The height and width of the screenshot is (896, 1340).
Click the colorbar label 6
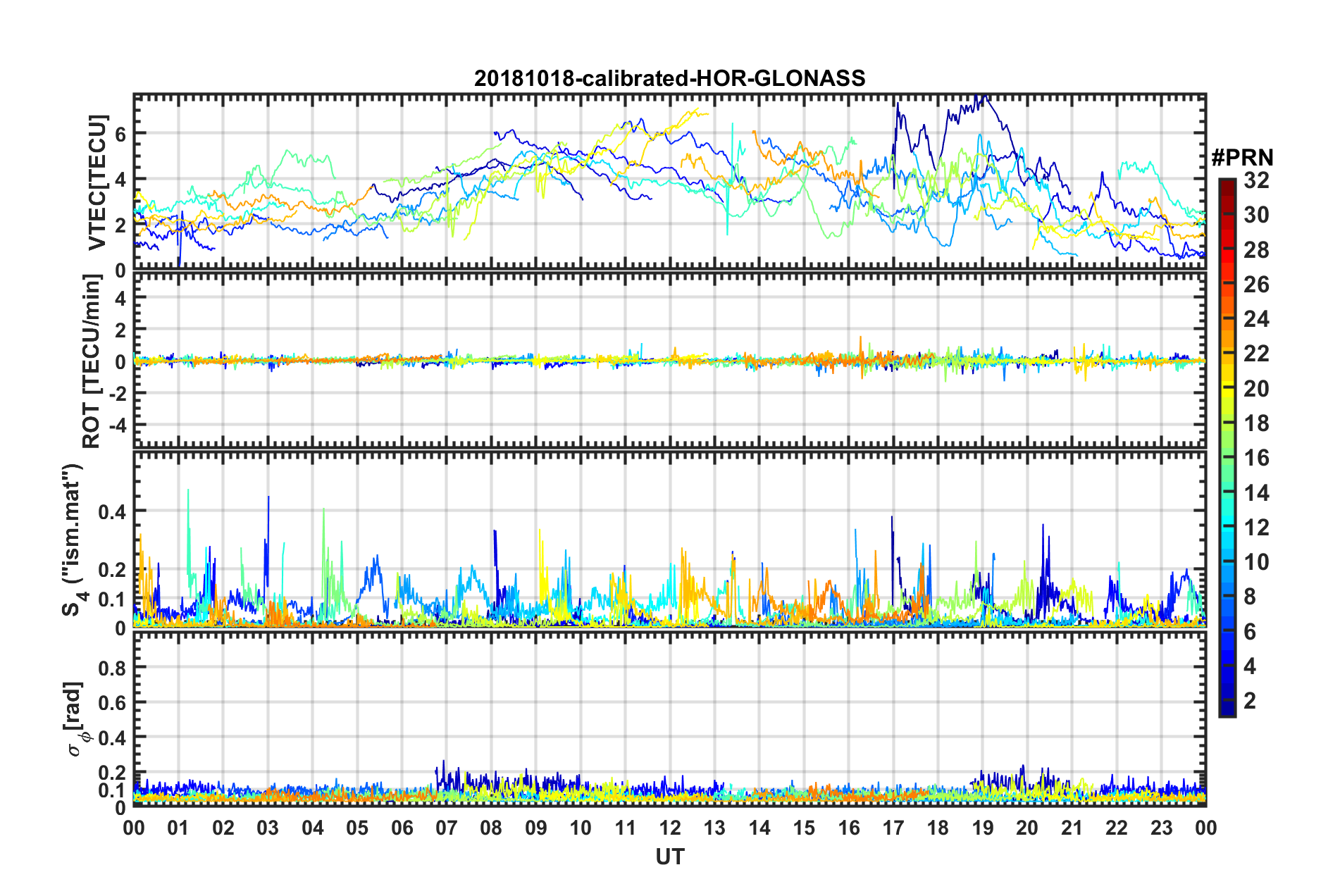[x=1250, y=632]
